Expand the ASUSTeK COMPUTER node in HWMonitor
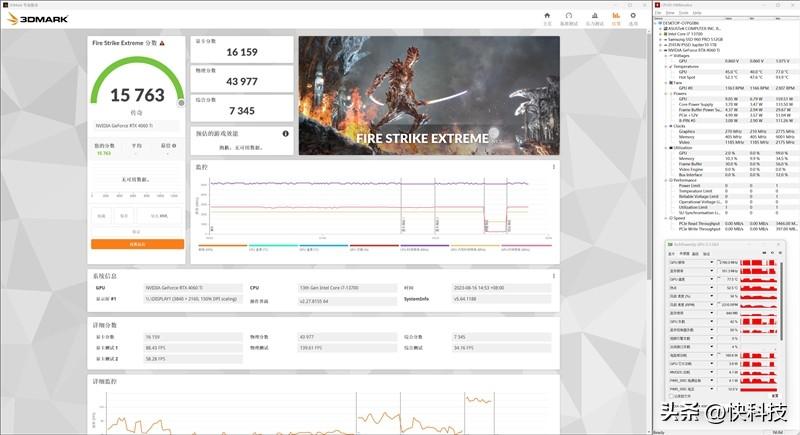 coord(661,29)
